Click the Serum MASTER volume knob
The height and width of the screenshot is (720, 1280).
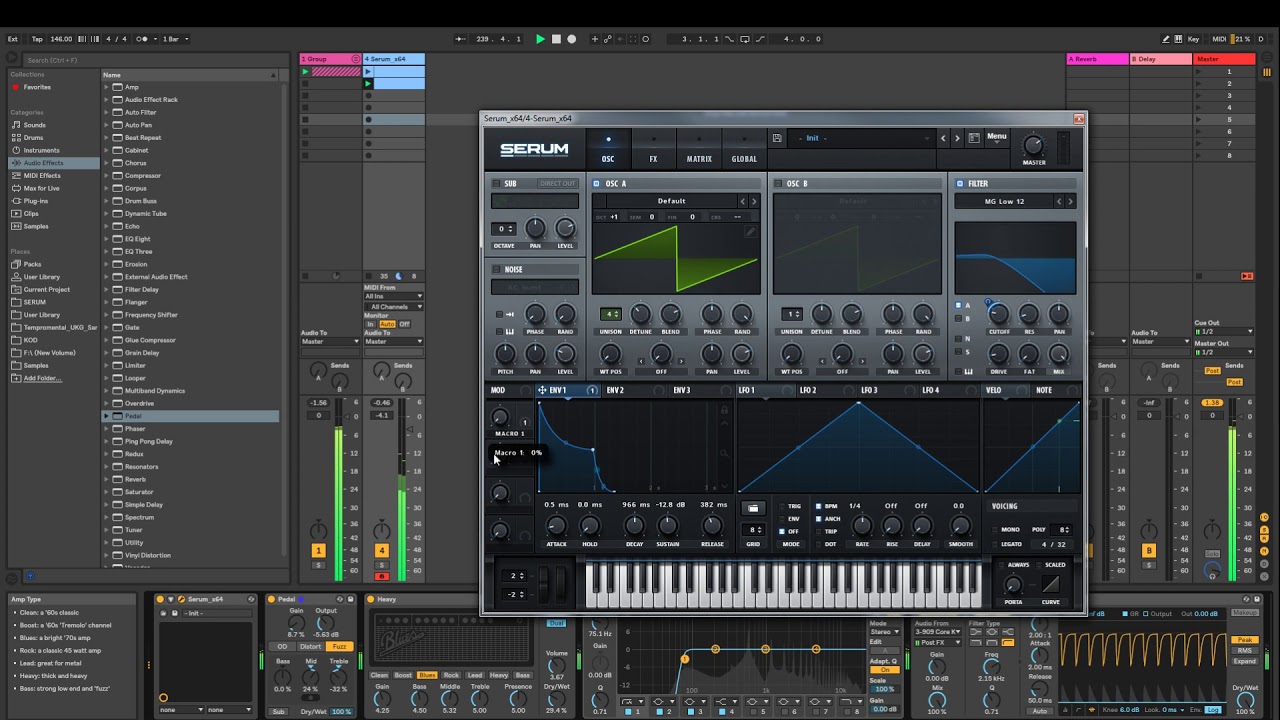1033,145
